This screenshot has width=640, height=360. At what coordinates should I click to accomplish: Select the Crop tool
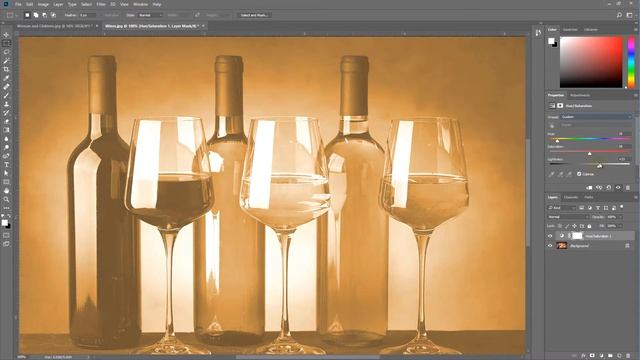tap(6, 69)
